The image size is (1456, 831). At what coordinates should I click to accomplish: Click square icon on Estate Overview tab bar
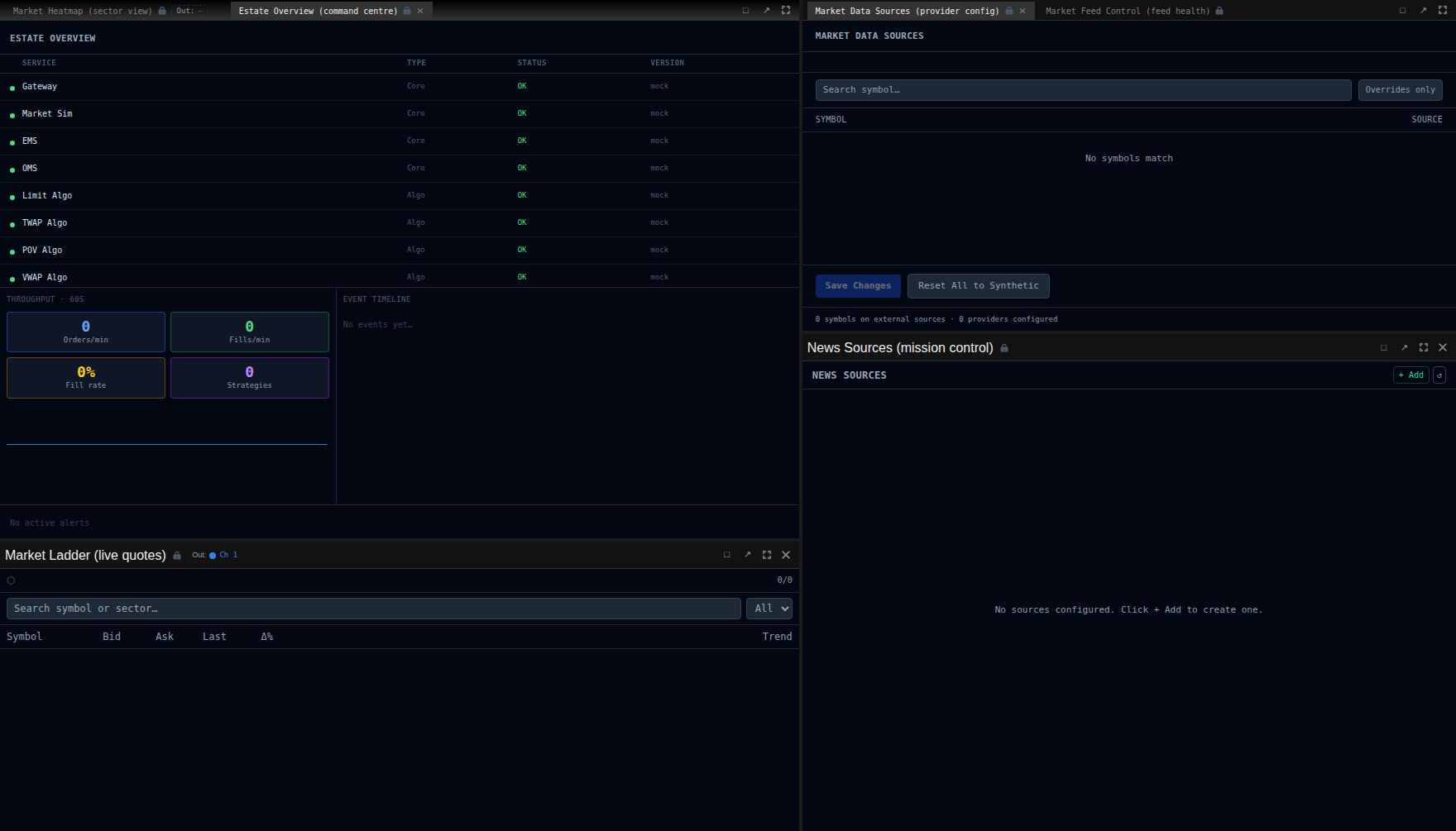pos(745,11)
